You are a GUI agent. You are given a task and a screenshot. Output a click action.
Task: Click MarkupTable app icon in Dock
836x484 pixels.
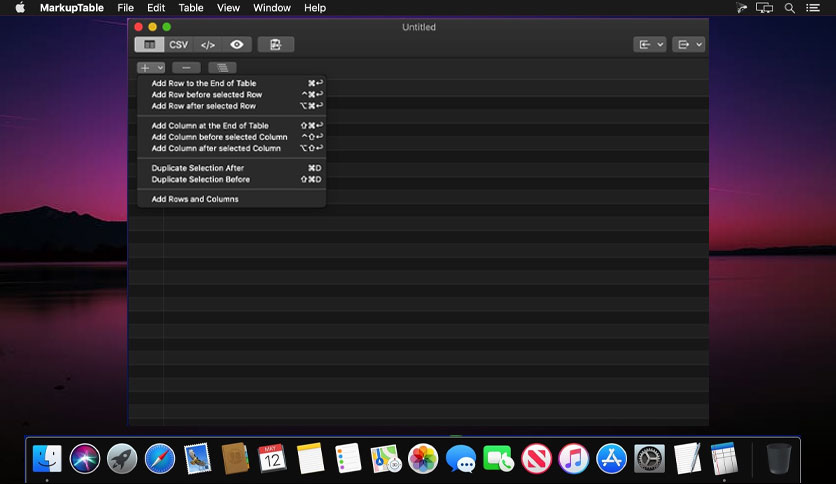point(724,458)
